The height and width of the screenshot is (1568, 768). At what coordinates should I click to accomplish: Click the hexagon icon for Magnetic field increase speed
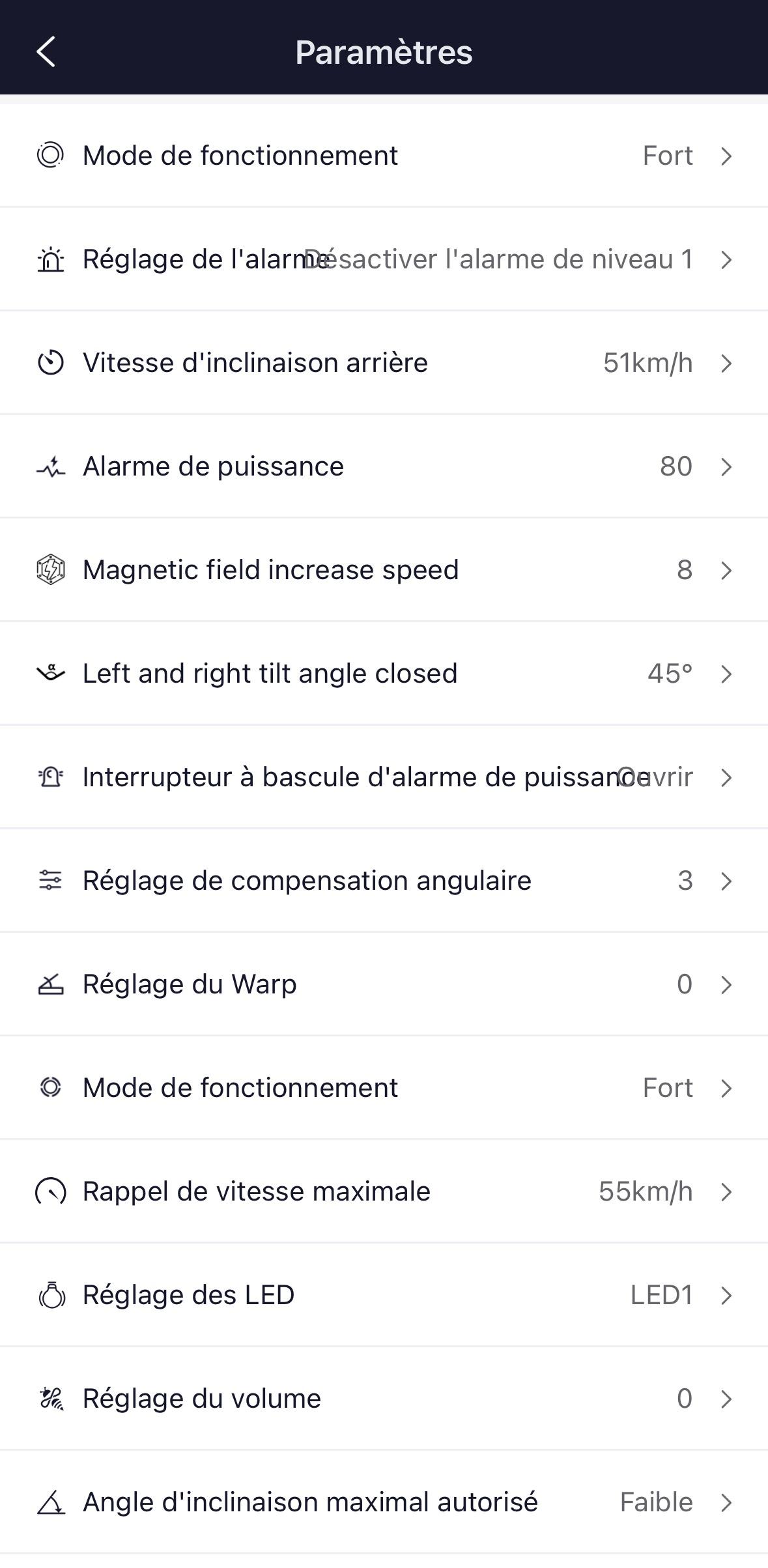(x=50, y=570)
